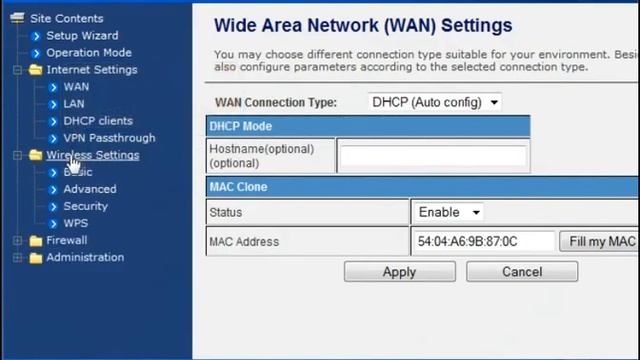
Task: Click the arrow icon beside LAN
Action: tap(53, 104)
